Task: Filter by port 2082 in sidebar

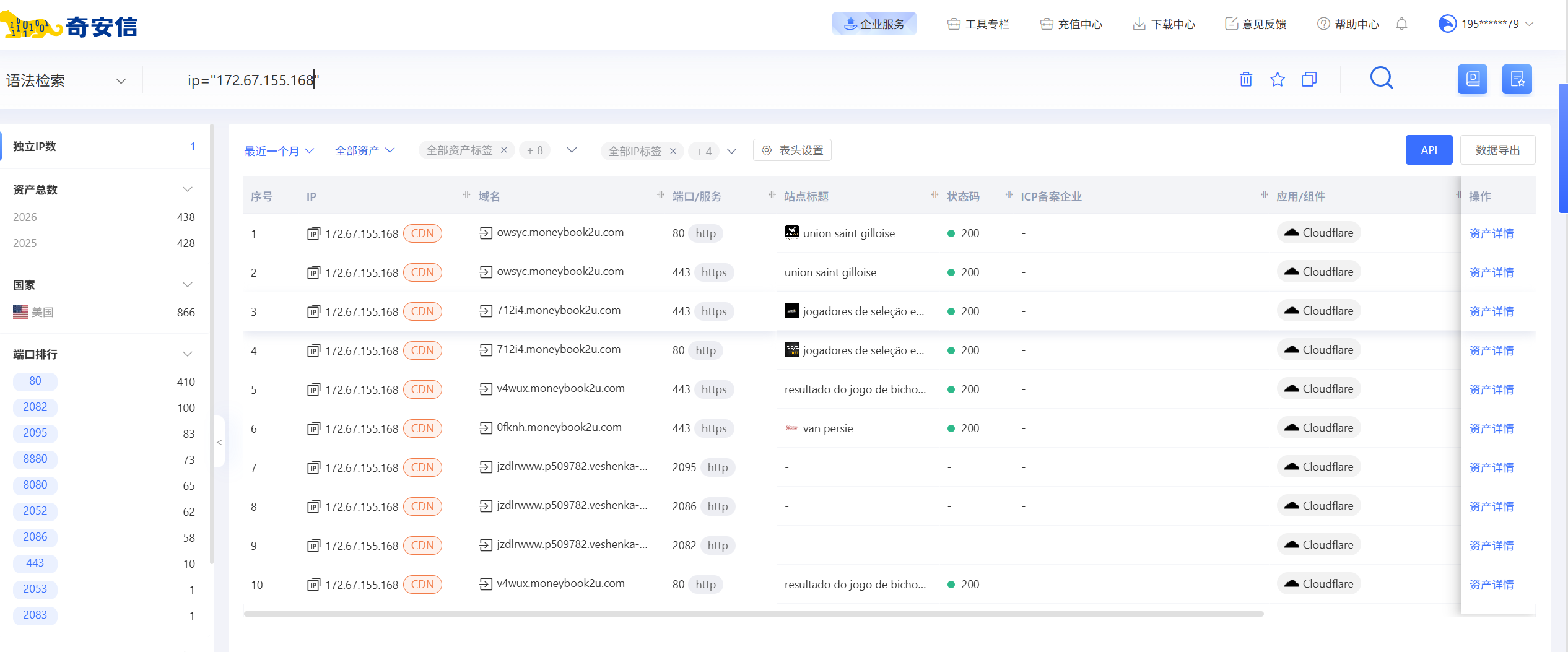Action: click(x=35, y=407)
